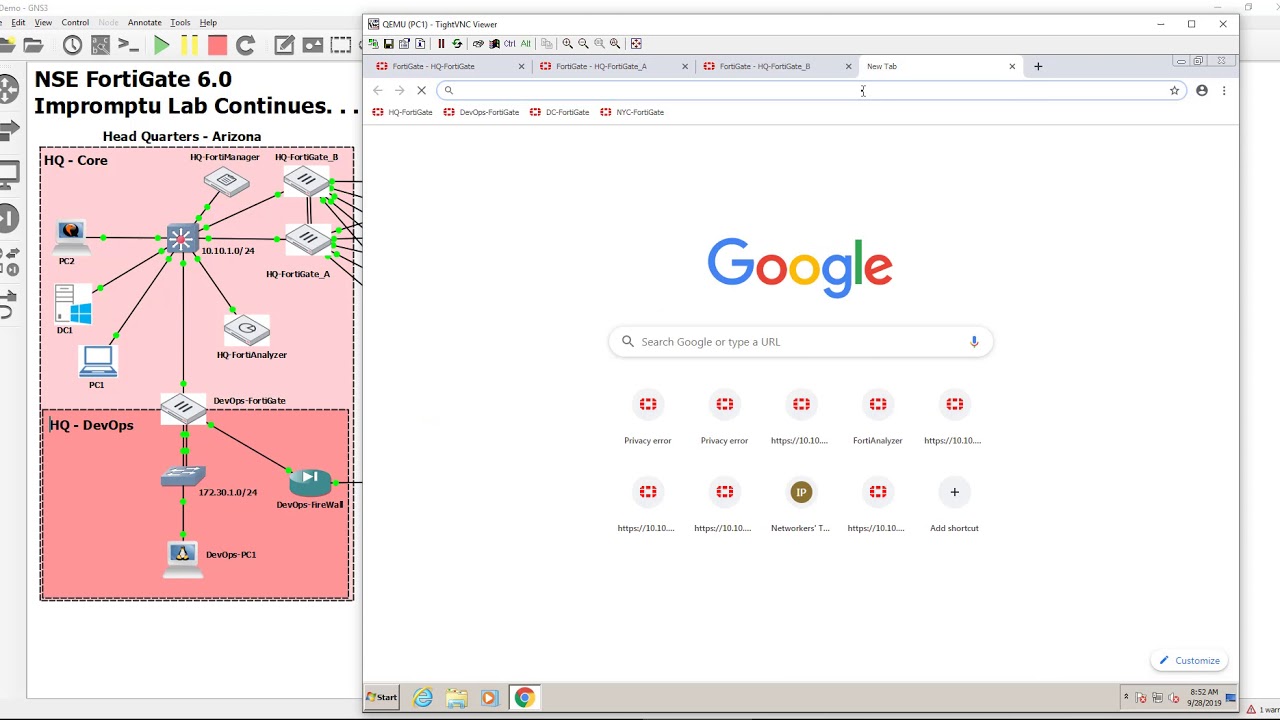Open the GNS3 View menu
The image size is (1280, 720).
click(x=43, y=22)
